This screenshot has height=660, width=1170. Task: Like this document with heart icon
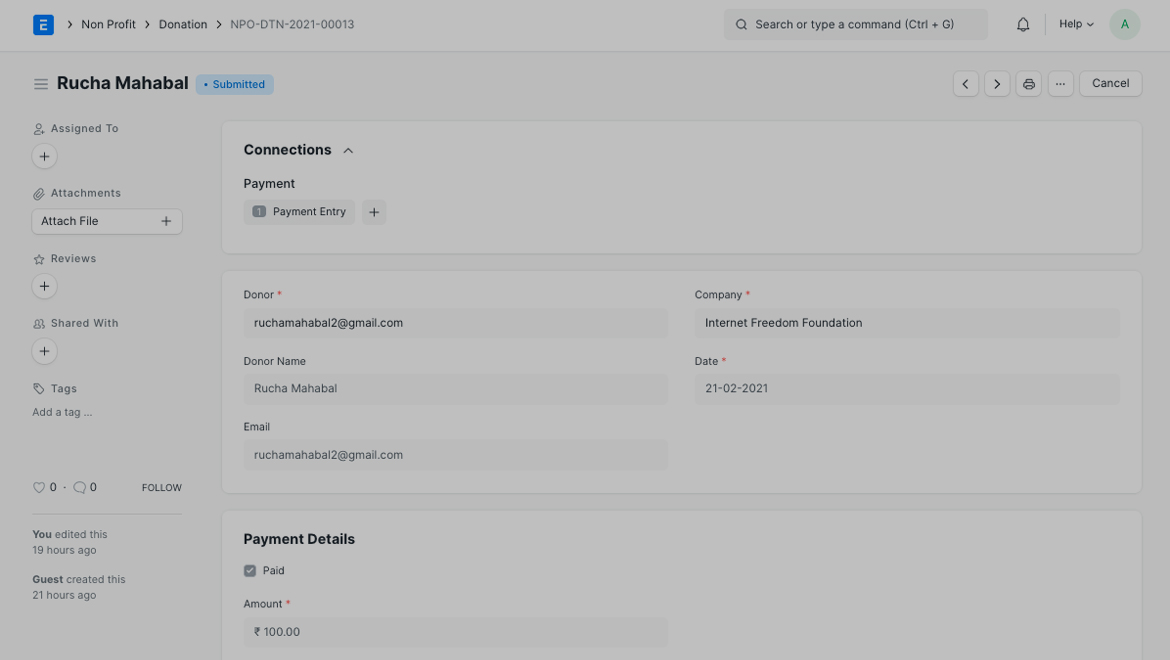pos(39,488)
